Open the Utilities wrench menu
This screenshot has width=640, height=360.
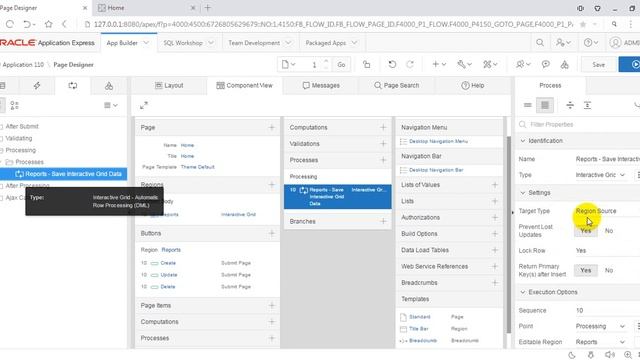(464, 64)
